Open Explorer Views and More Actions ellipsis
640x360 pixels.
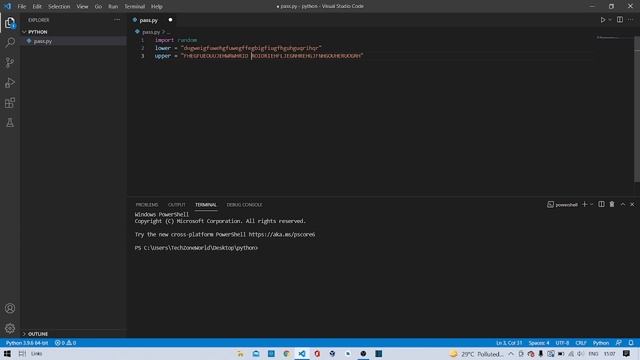pos(117,20)
